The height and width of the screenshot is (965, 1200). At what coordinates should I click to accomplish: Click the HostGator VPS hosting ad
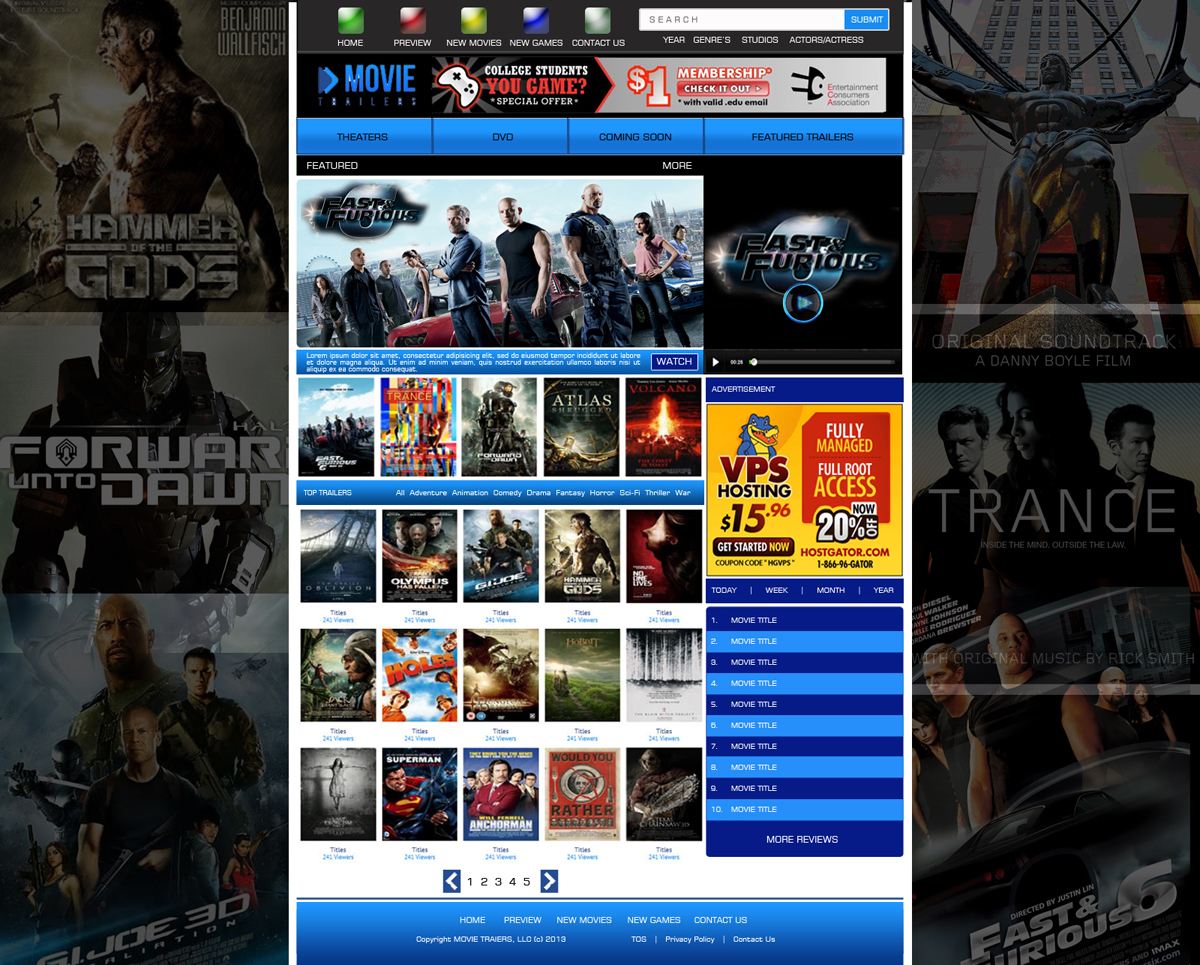pos(804,489)
